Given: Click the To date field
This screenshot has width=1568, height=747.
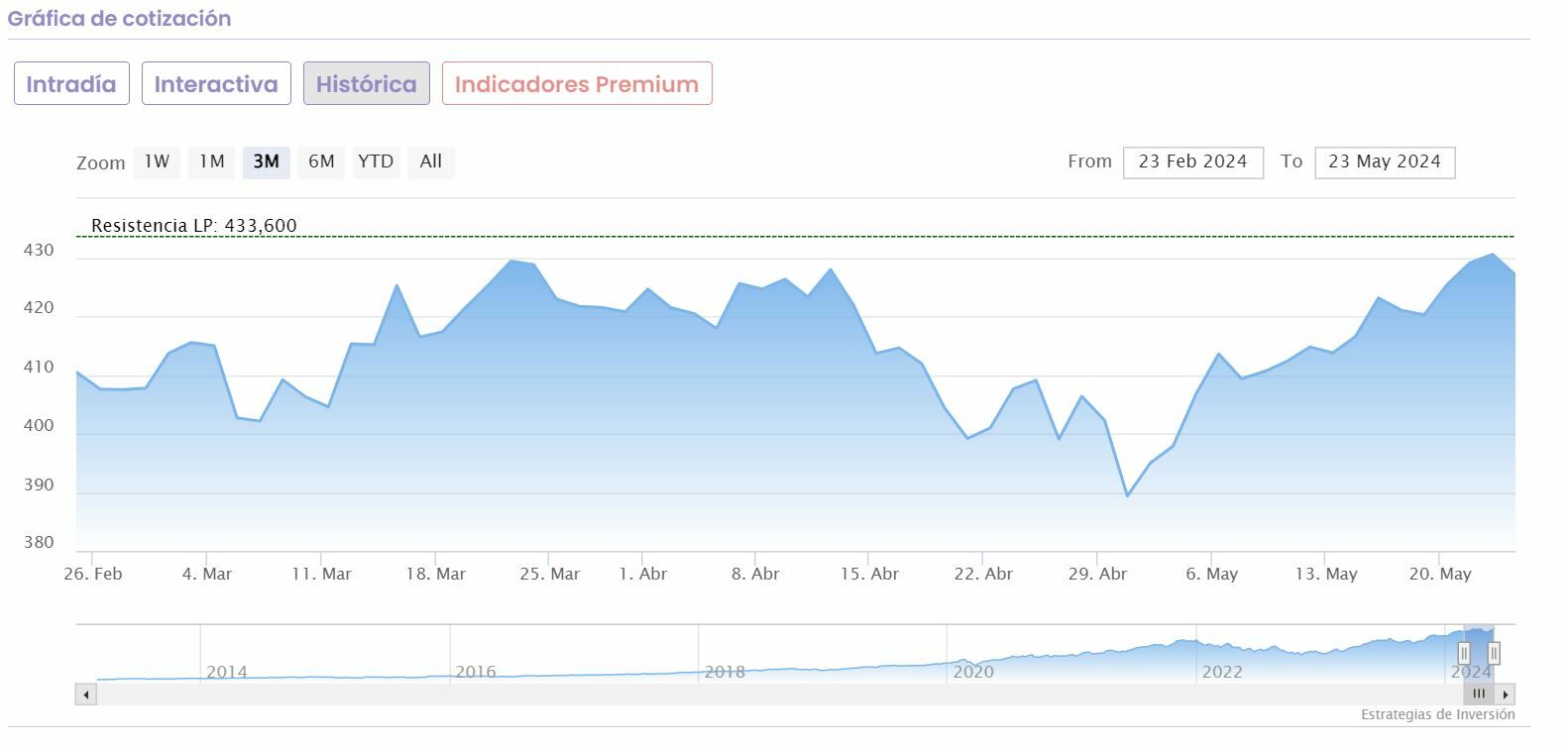Looking at the screenshot, I should [1385, 162].
